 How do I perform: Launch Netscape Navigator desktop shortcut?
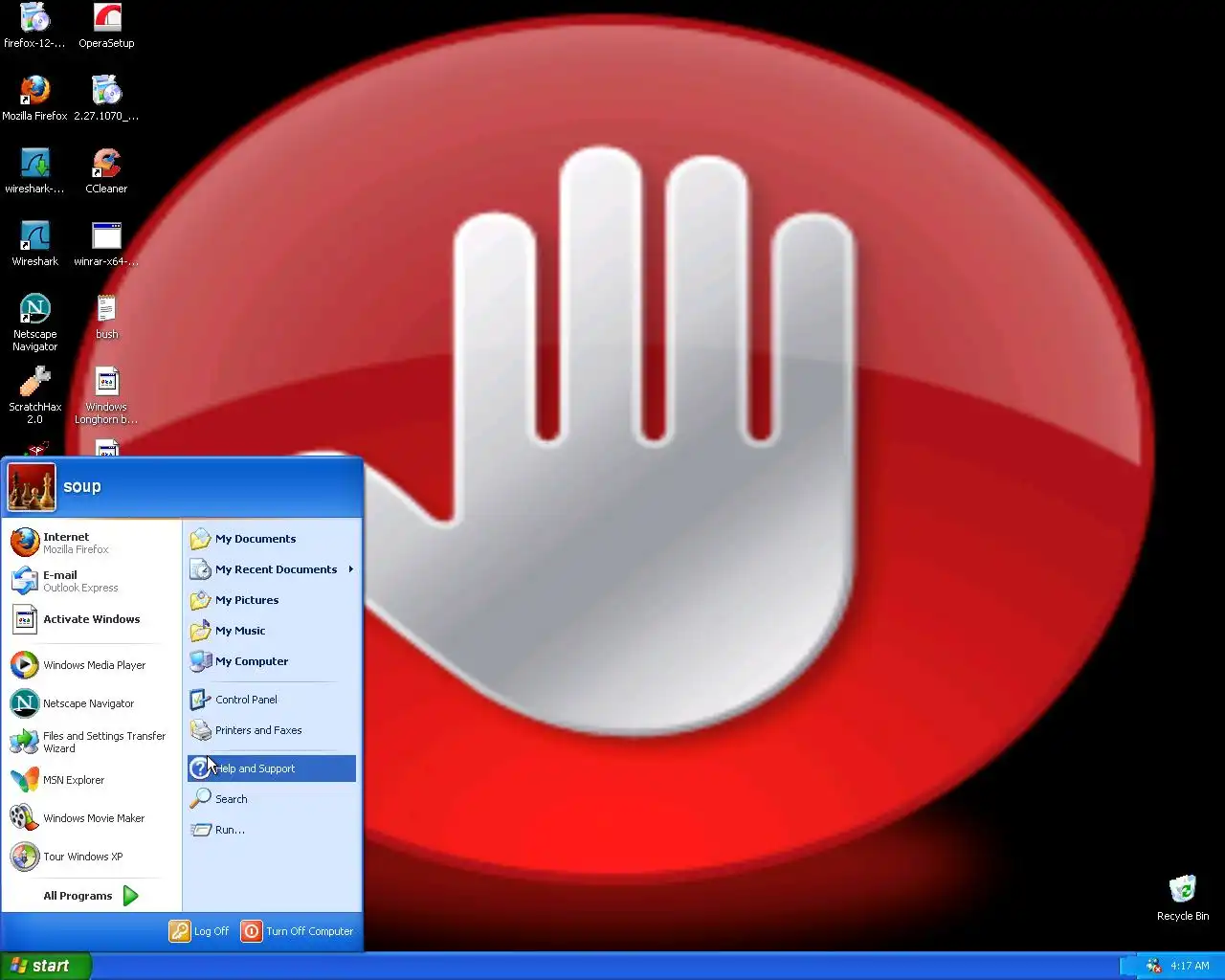click(x=34, y=323)
